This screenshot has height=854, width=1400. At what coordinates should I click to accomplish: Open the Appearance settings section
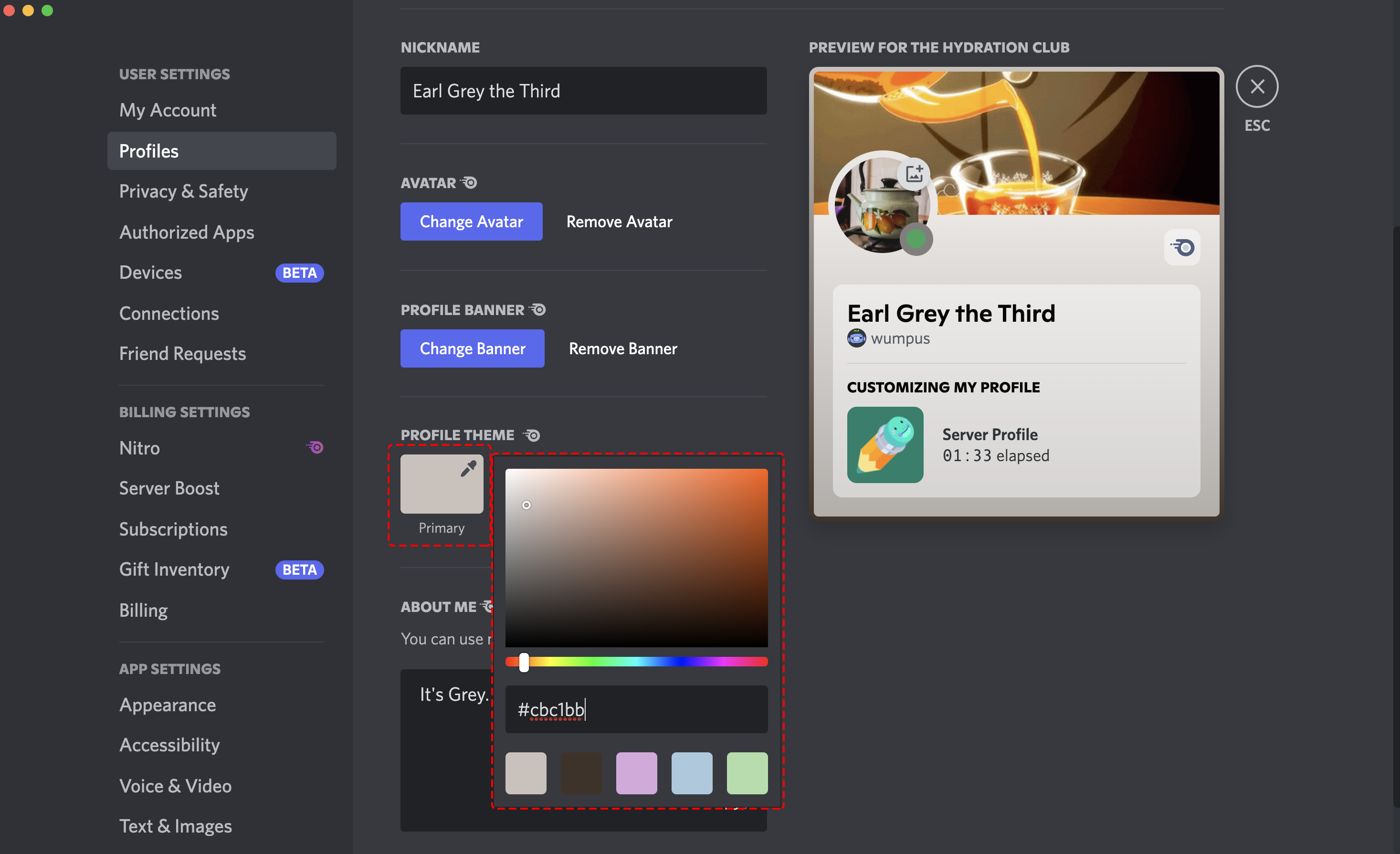167,703
